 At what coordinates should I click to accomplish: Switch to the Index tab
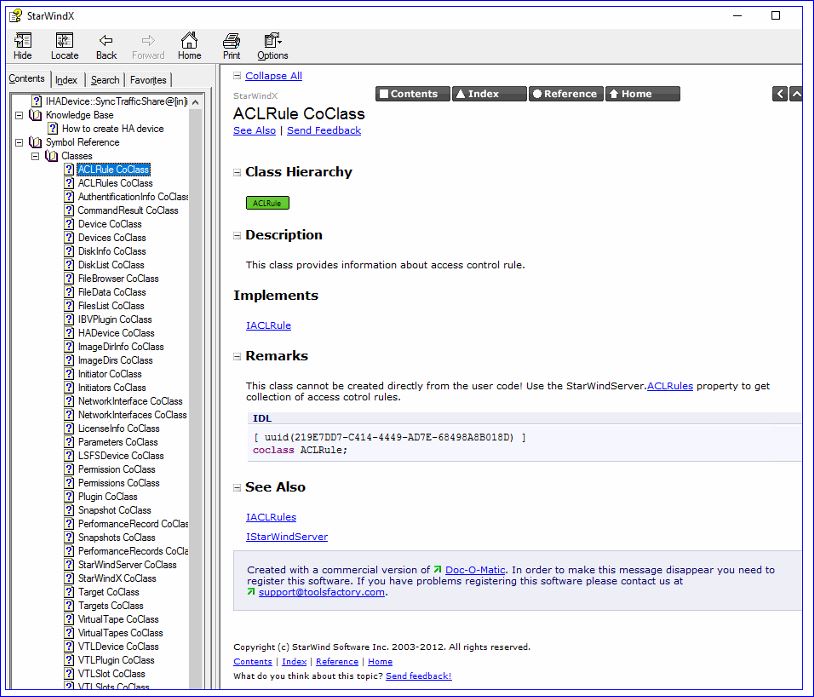66,80
